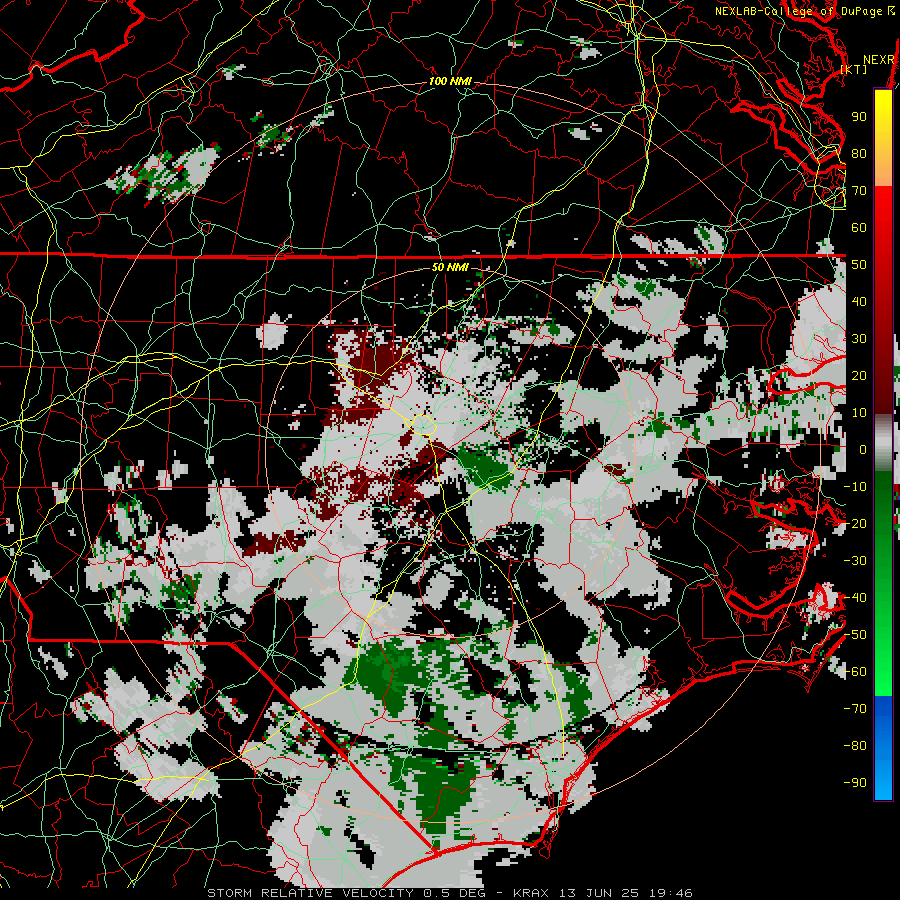Click the 100 NMI range ring label

pos(450,82)
